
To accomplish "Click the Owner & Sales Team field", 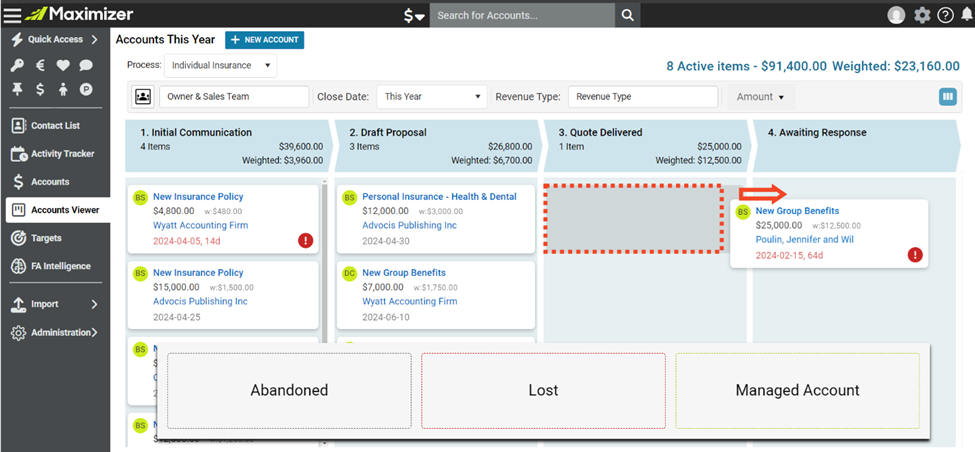I will coord(234,97).
